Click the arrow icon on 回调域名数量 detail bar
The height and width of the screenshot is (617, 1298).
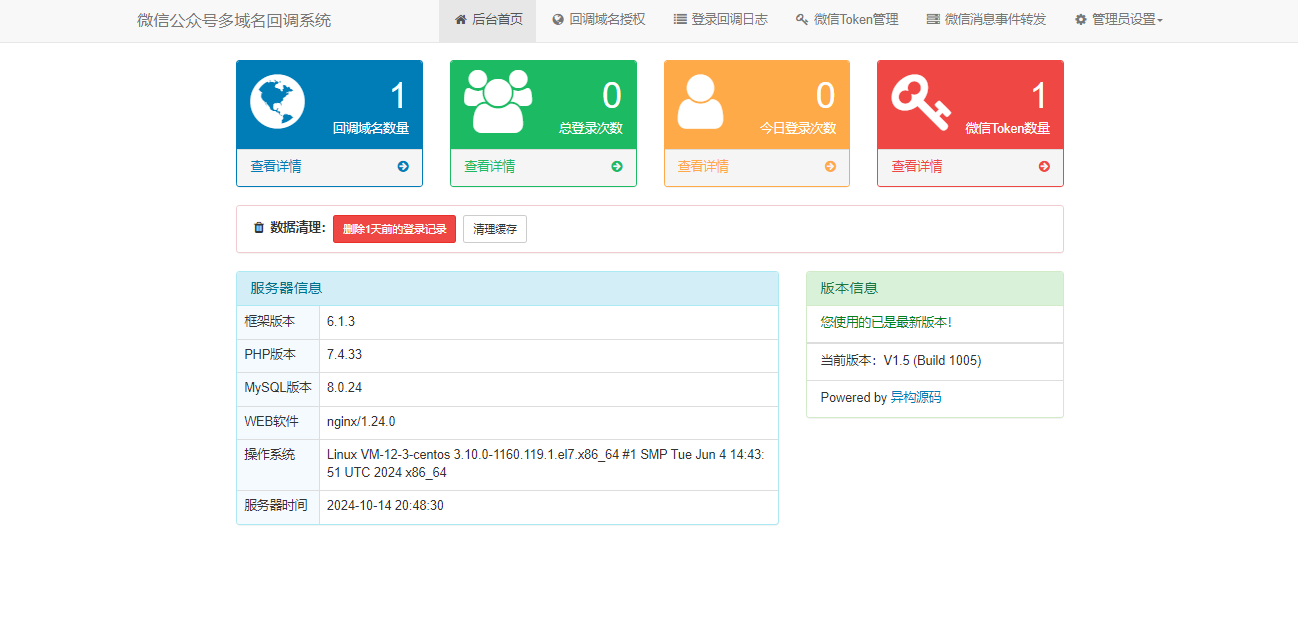pyautogui.click(x=405, y=167)
